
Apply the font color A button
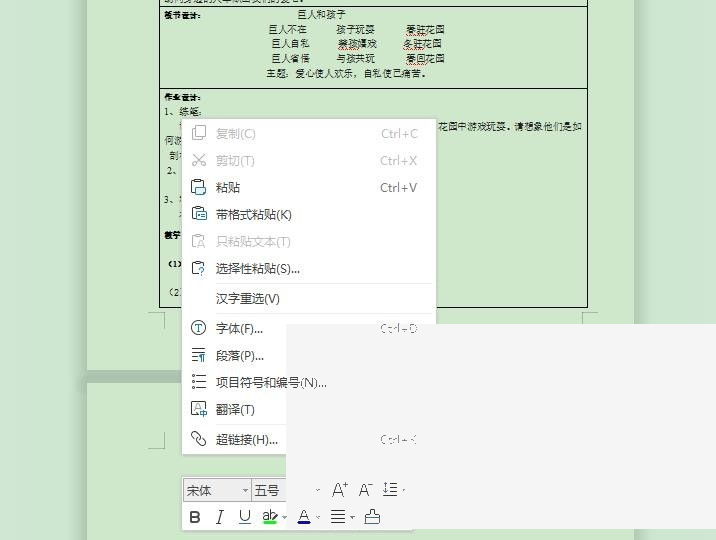pos(304,517)
